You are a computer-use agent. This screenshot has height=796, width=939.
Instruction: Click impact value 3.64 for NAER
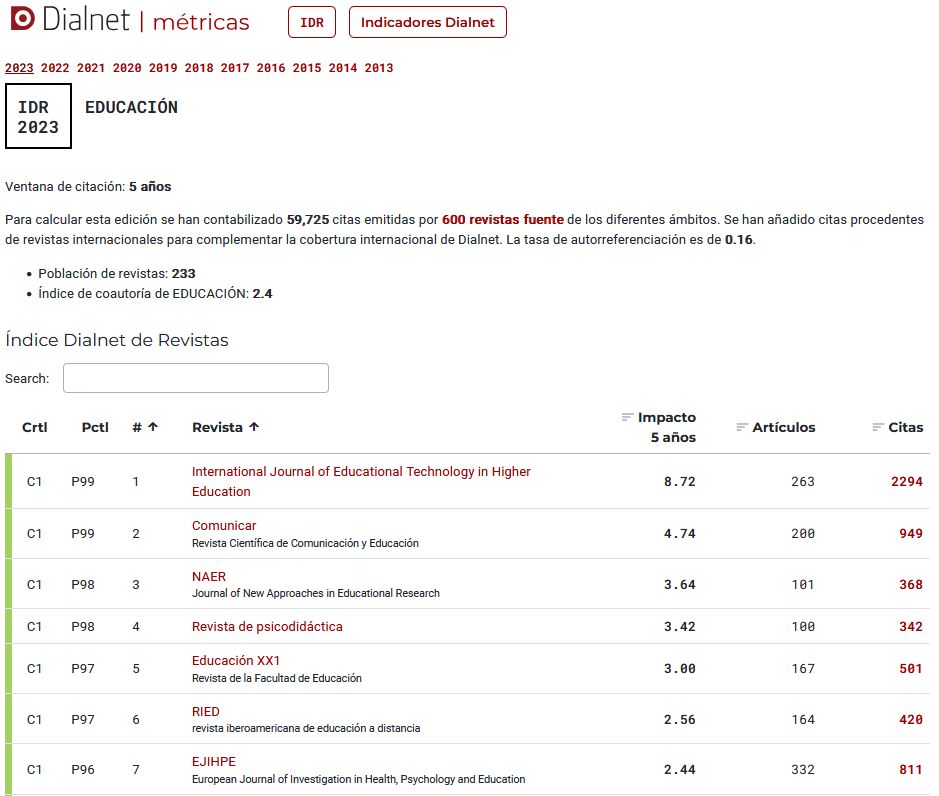[680, 585]
